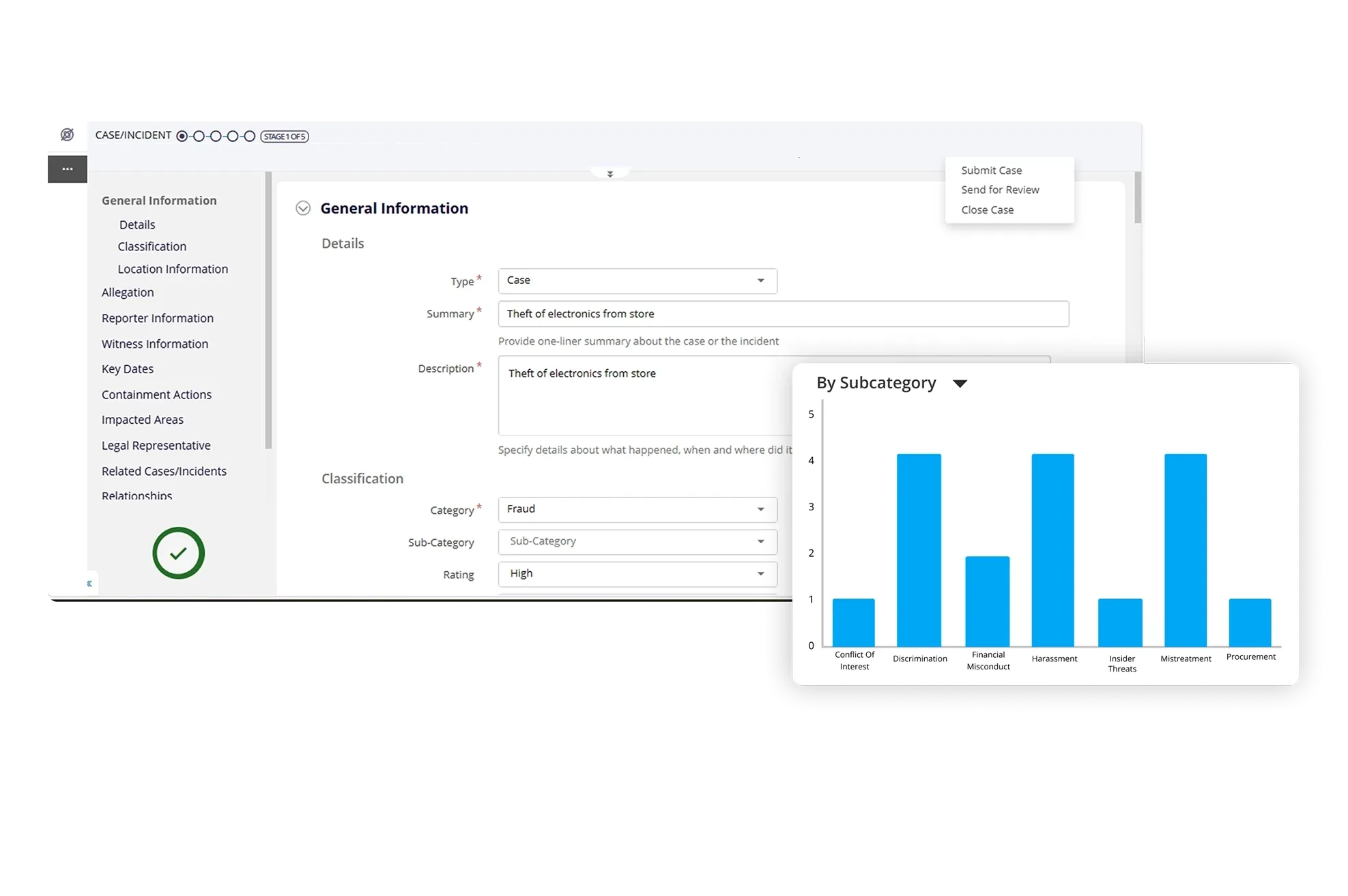Open the Type dropdown showing Case
Viewport: 1348px width, 896px height.
coord(637,280)
